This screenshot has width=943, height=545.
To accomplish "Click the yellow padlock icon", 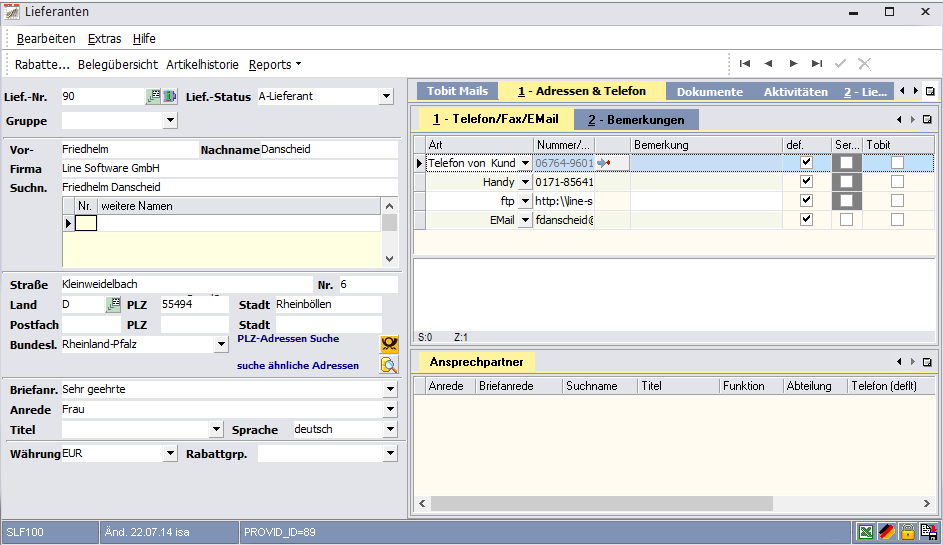I will [907, 532].
